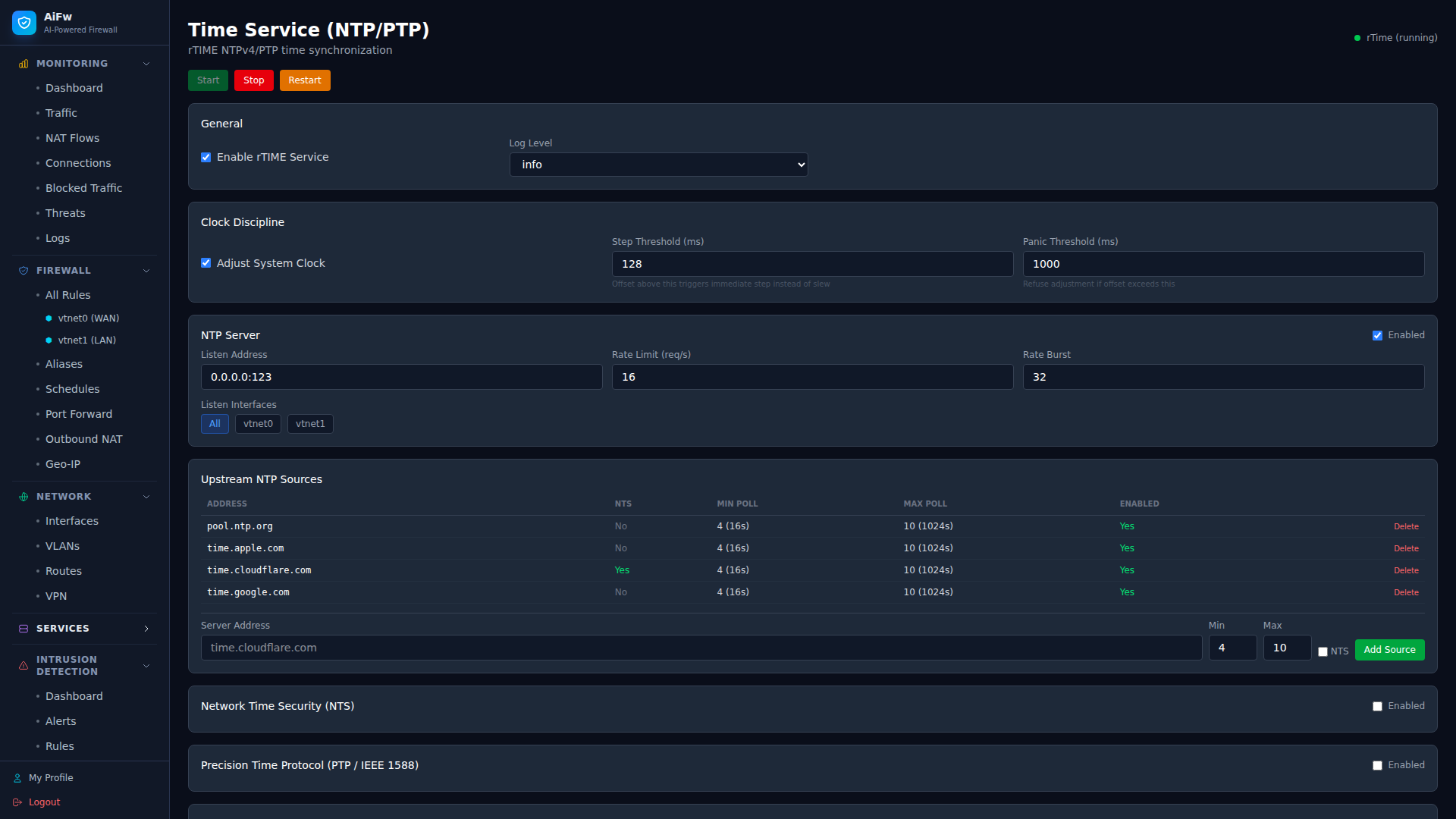Image resolution: width=1456 pixels, height=819 pixels.
Task: Click the Min poll input field
Action: (1232, 648)
